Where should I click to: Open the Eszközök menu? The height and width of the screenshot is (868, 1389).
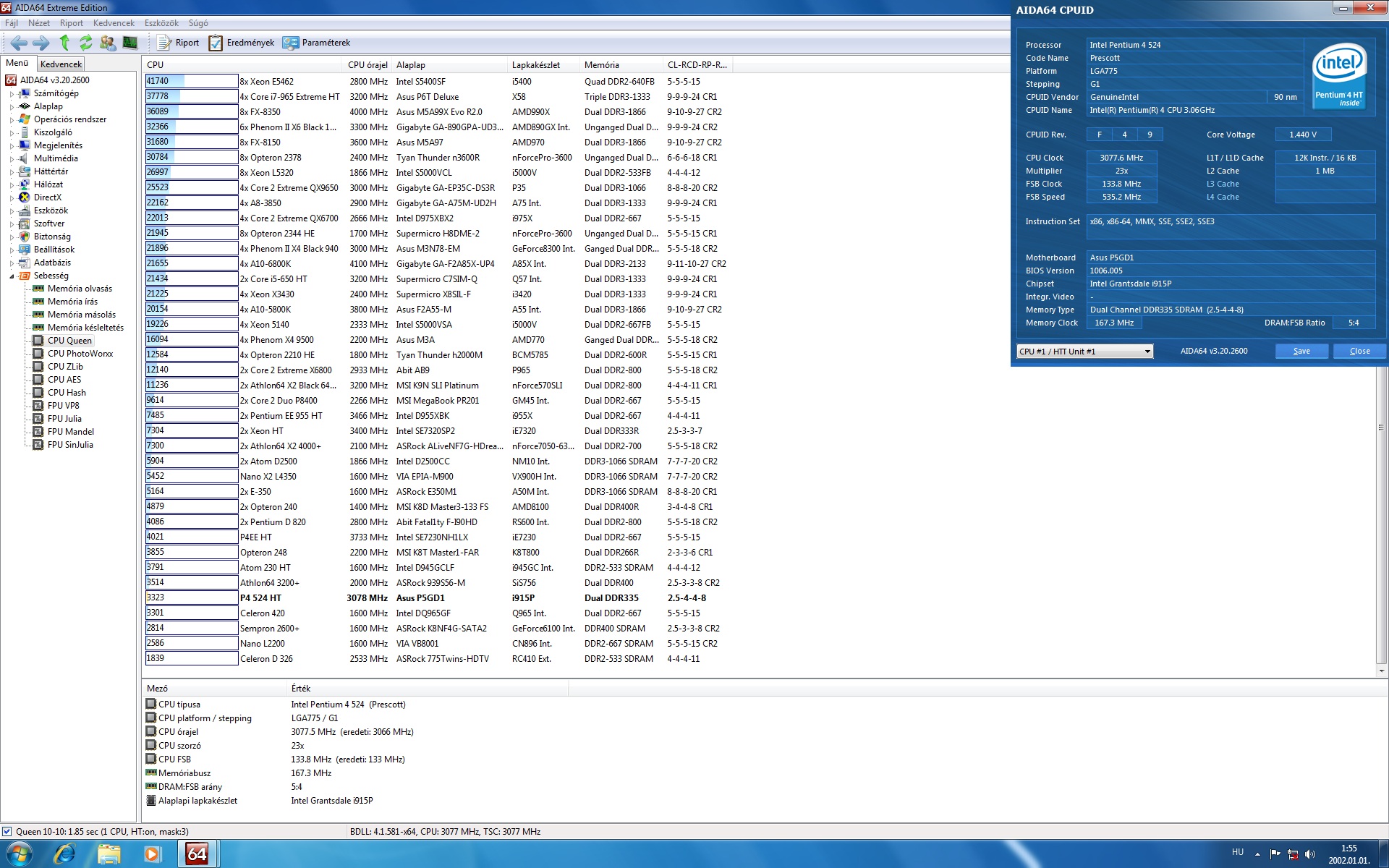(x=161, y=23)
